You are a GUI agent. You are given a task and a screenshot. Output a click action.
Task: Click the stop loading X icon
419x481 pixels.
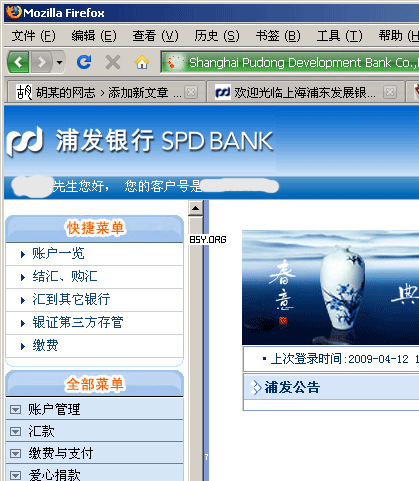[113, 62]
